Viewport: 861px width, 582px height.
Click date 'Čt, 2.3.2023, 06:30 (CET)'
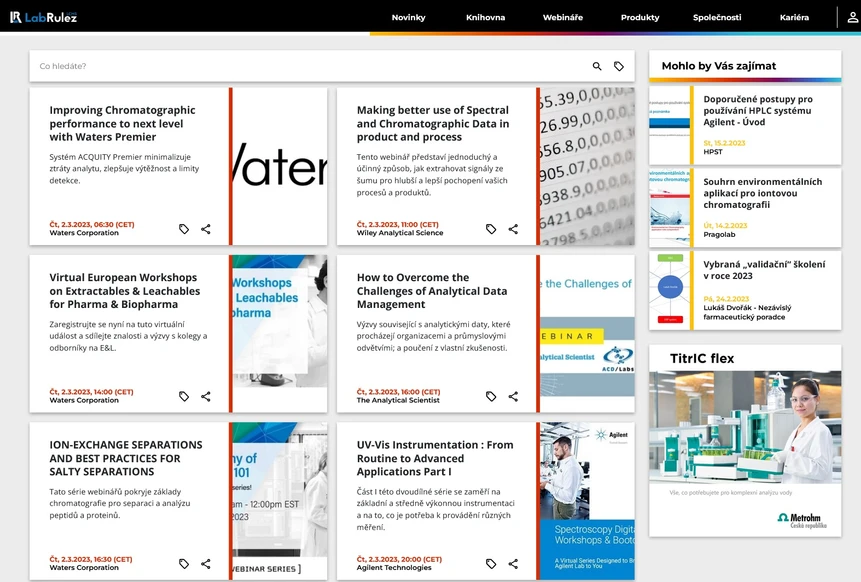92,225
